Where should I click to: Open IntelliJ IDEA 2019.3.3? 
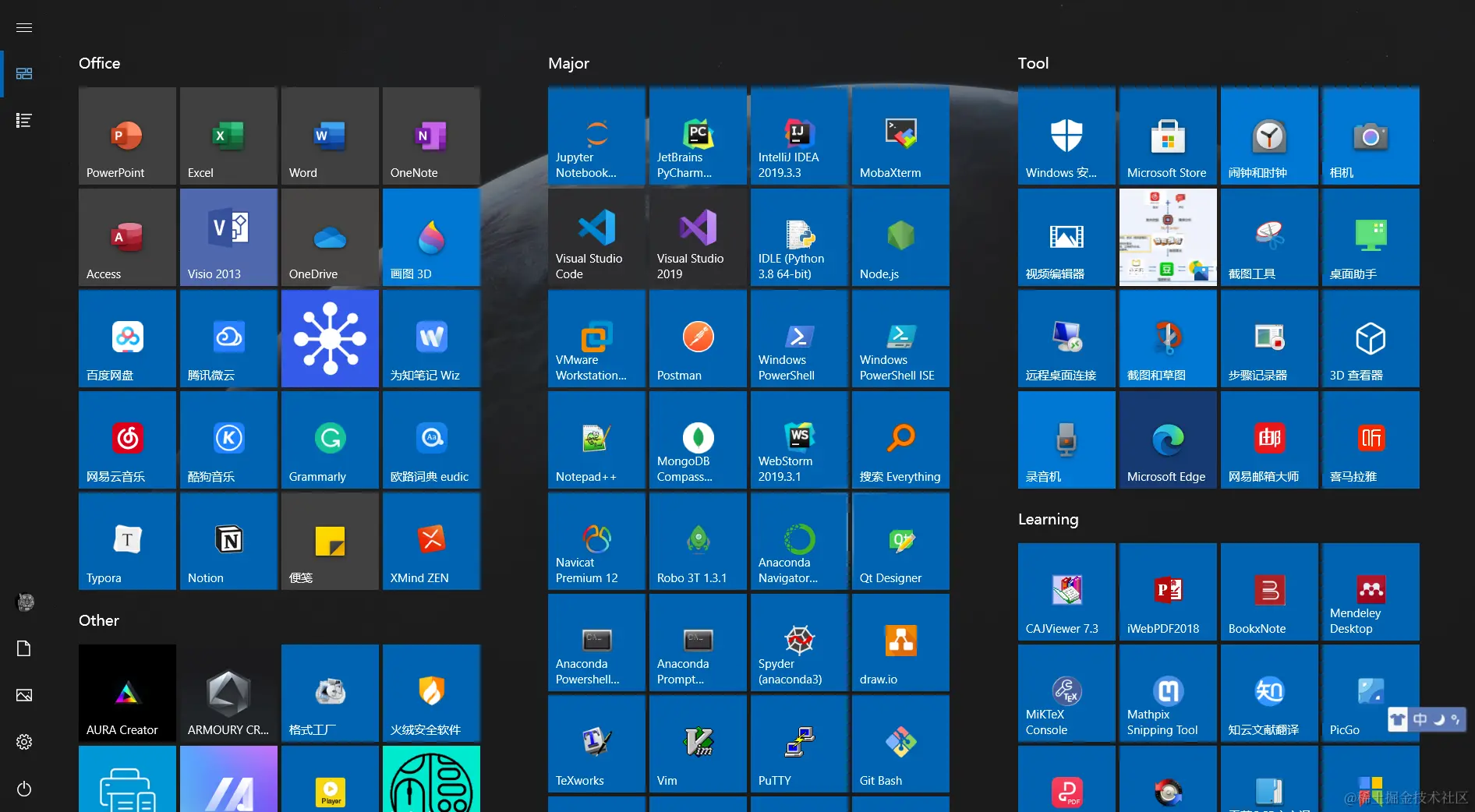pyautogui.click(x=799, y=136)
